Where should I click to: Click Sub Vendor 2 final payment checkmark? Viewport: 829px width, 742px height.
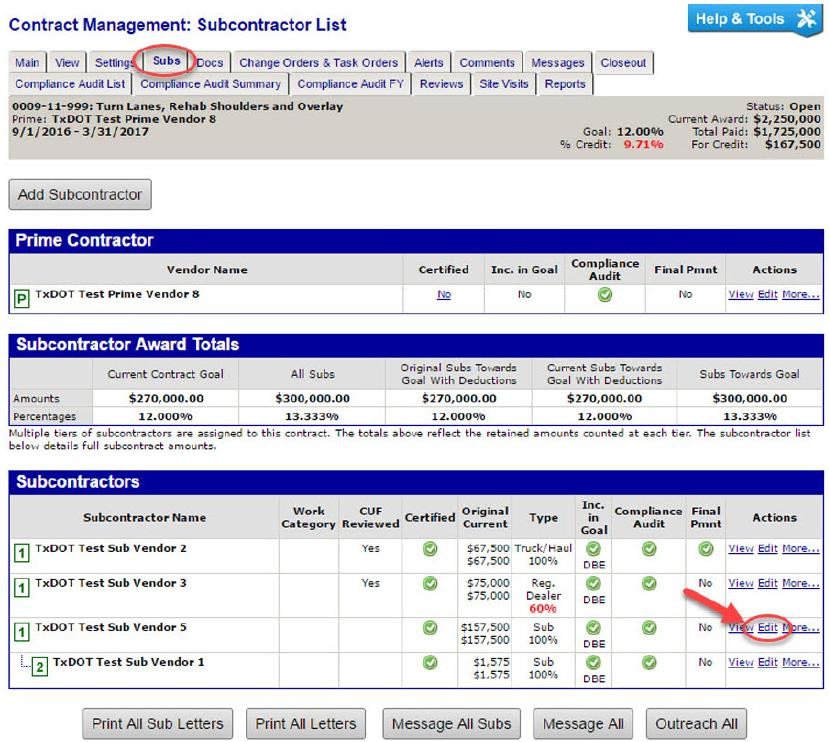click(705, 549)
